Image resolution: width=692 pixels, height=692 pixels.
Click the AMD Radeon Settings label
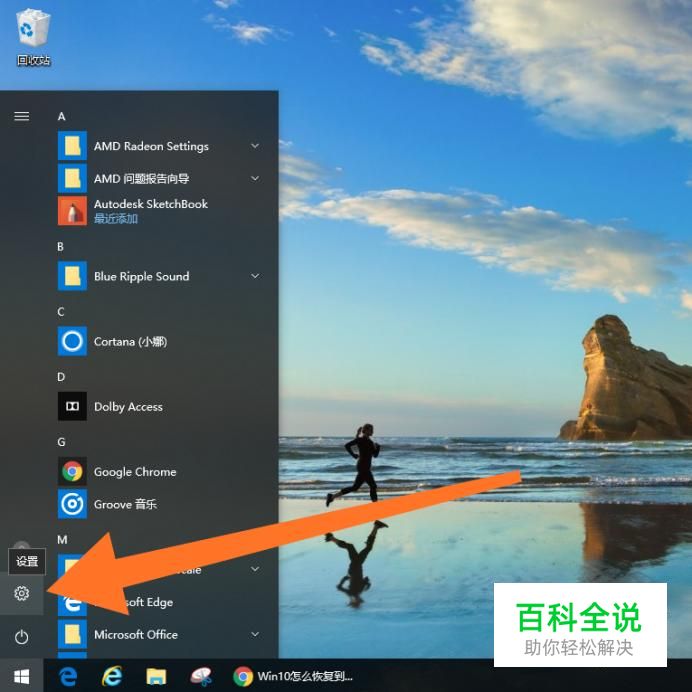151,146
